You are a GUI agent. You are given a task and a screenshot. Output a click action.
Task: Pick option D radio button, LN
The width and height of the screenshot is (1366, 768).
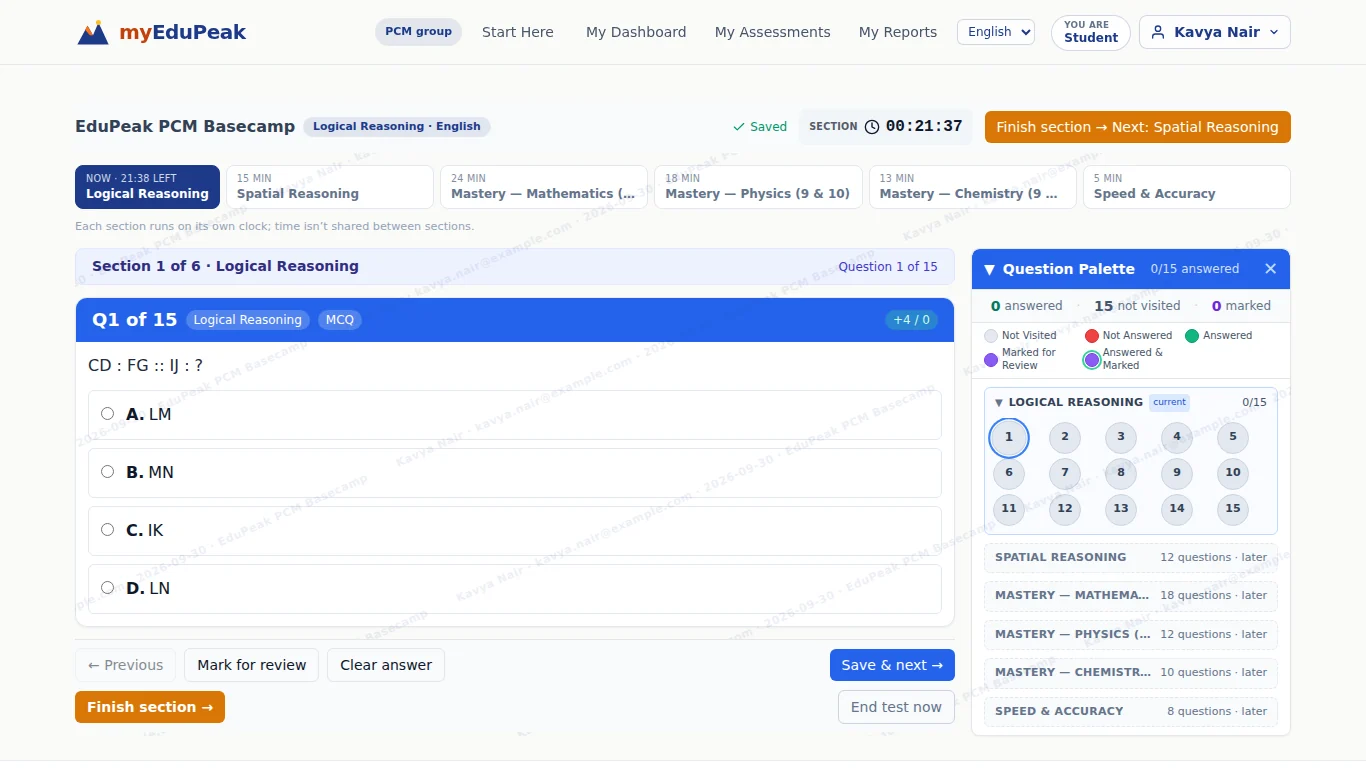pyautogui.click(x=107, y=587)
